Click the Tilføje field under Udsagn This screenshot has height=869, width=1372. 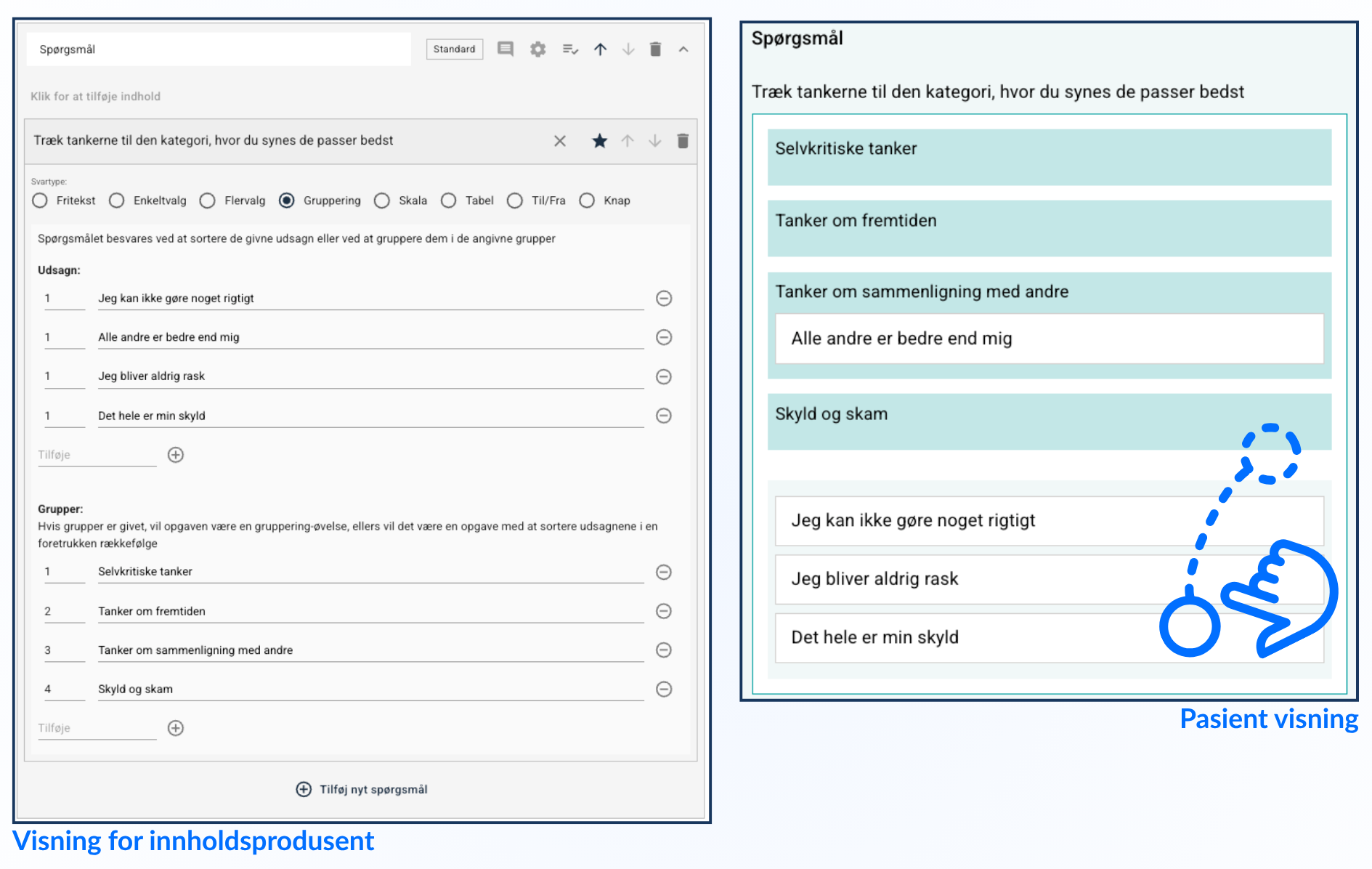(97, 455)
